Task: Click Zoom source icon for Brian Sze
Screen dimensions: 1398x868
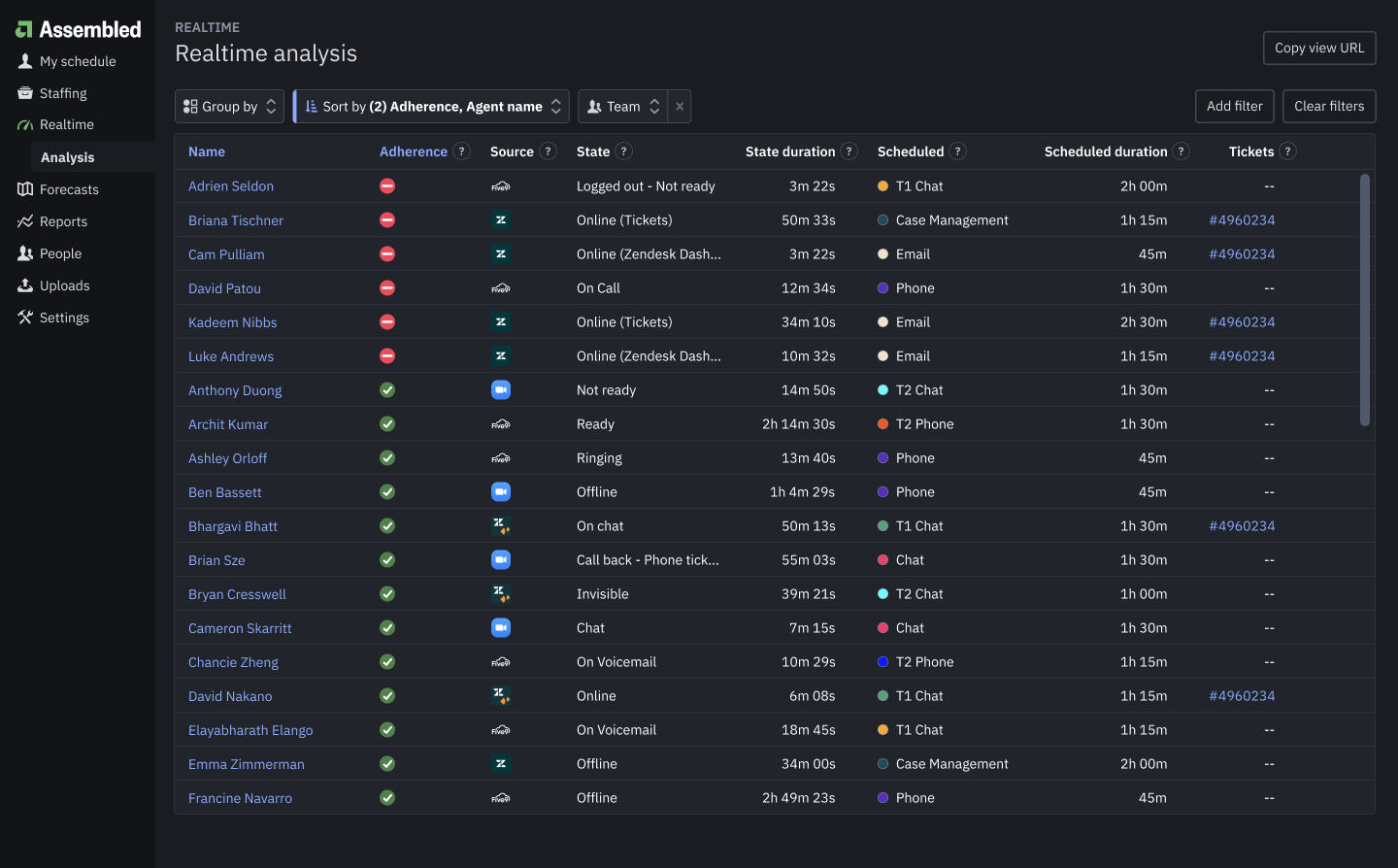Action: [x=501, y=560]
